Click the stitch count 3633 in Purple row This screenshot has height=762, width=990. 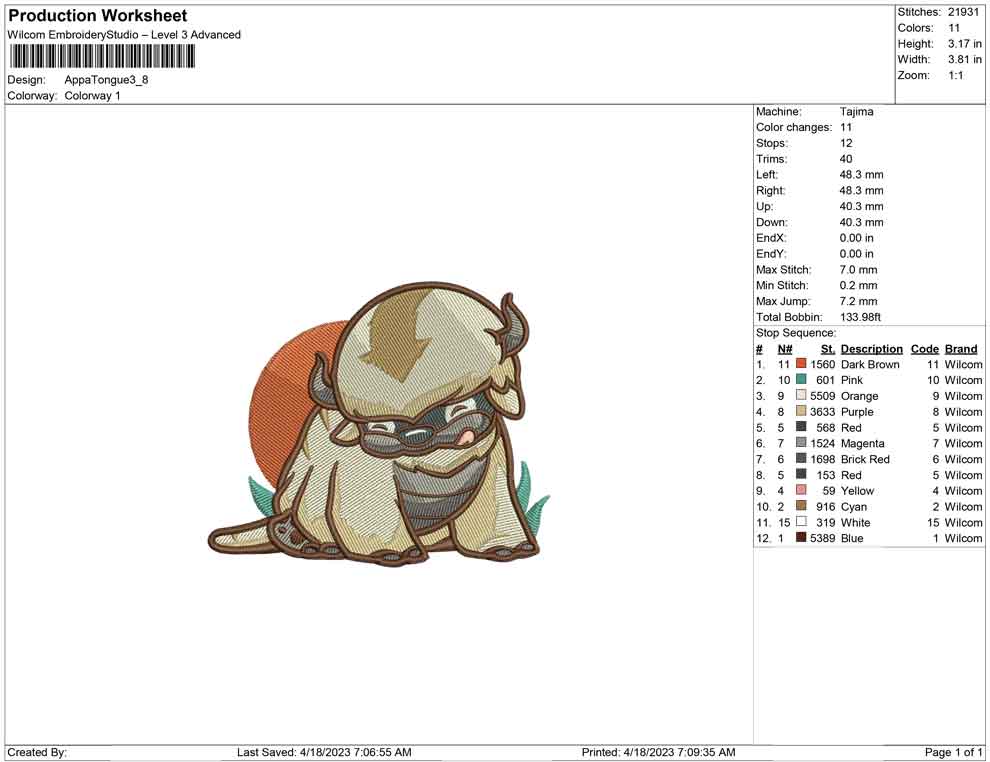823,412
